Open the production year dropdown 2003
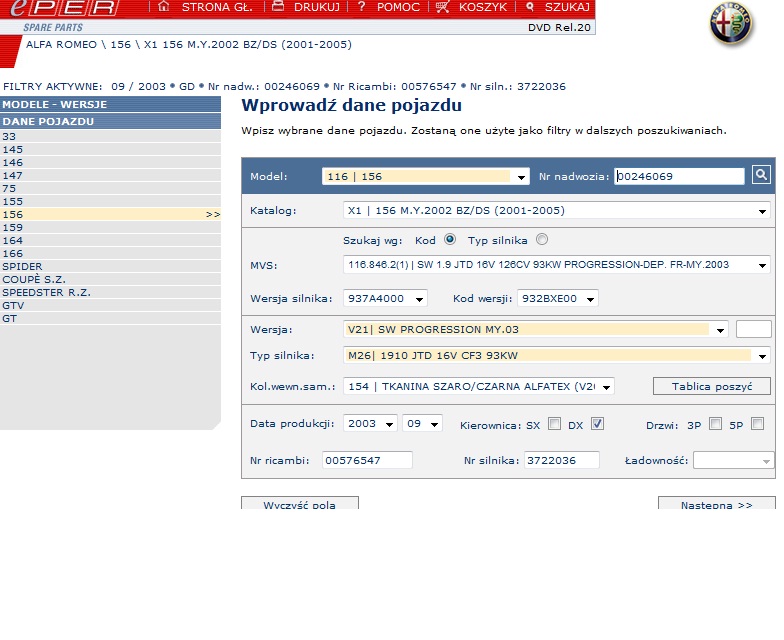This screenshot has width=784, height=640. (x=370, y=424)
